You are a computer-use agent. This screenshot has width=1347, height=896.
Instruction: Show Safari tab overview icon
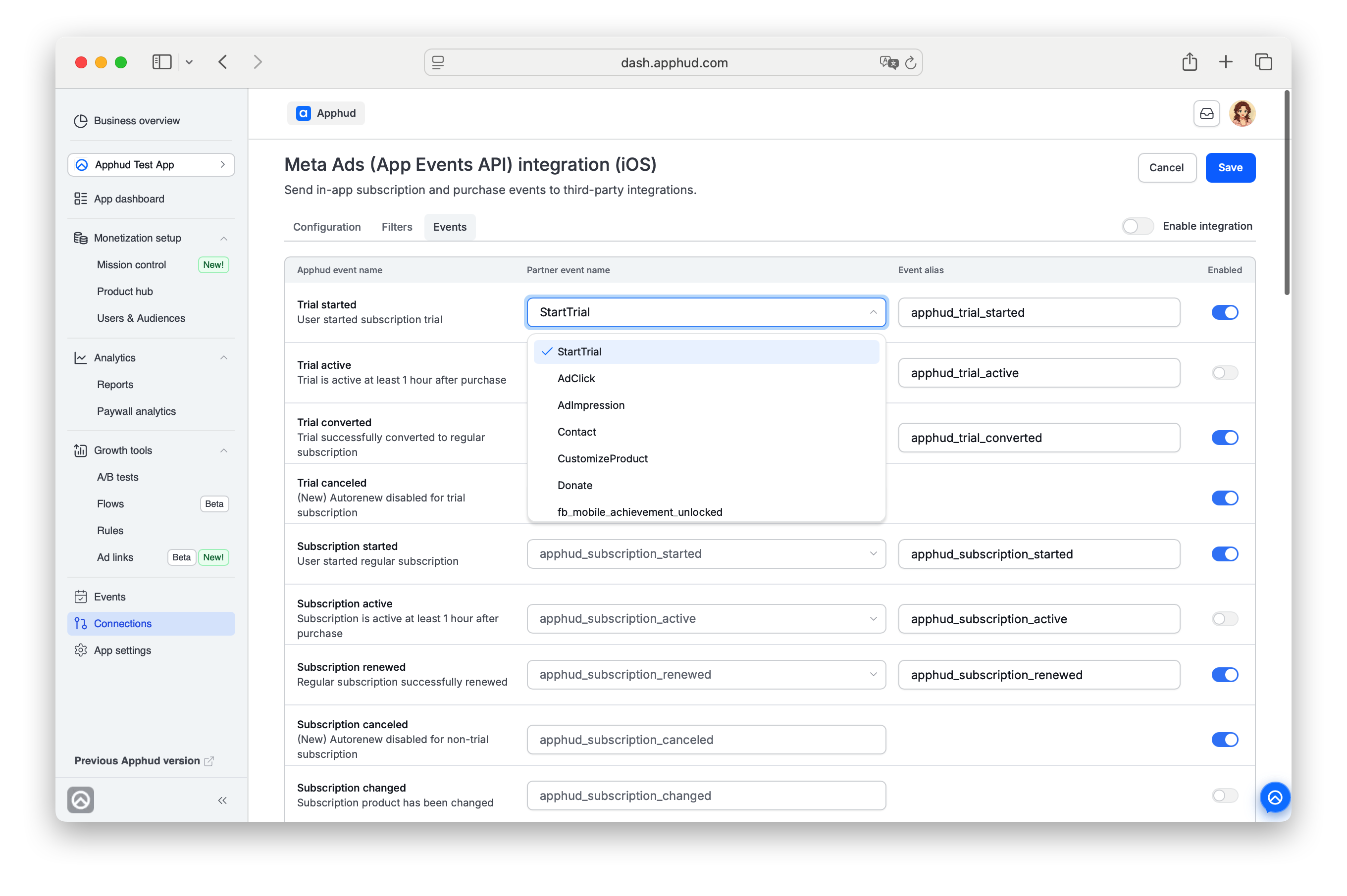[x=1263, y=62]
